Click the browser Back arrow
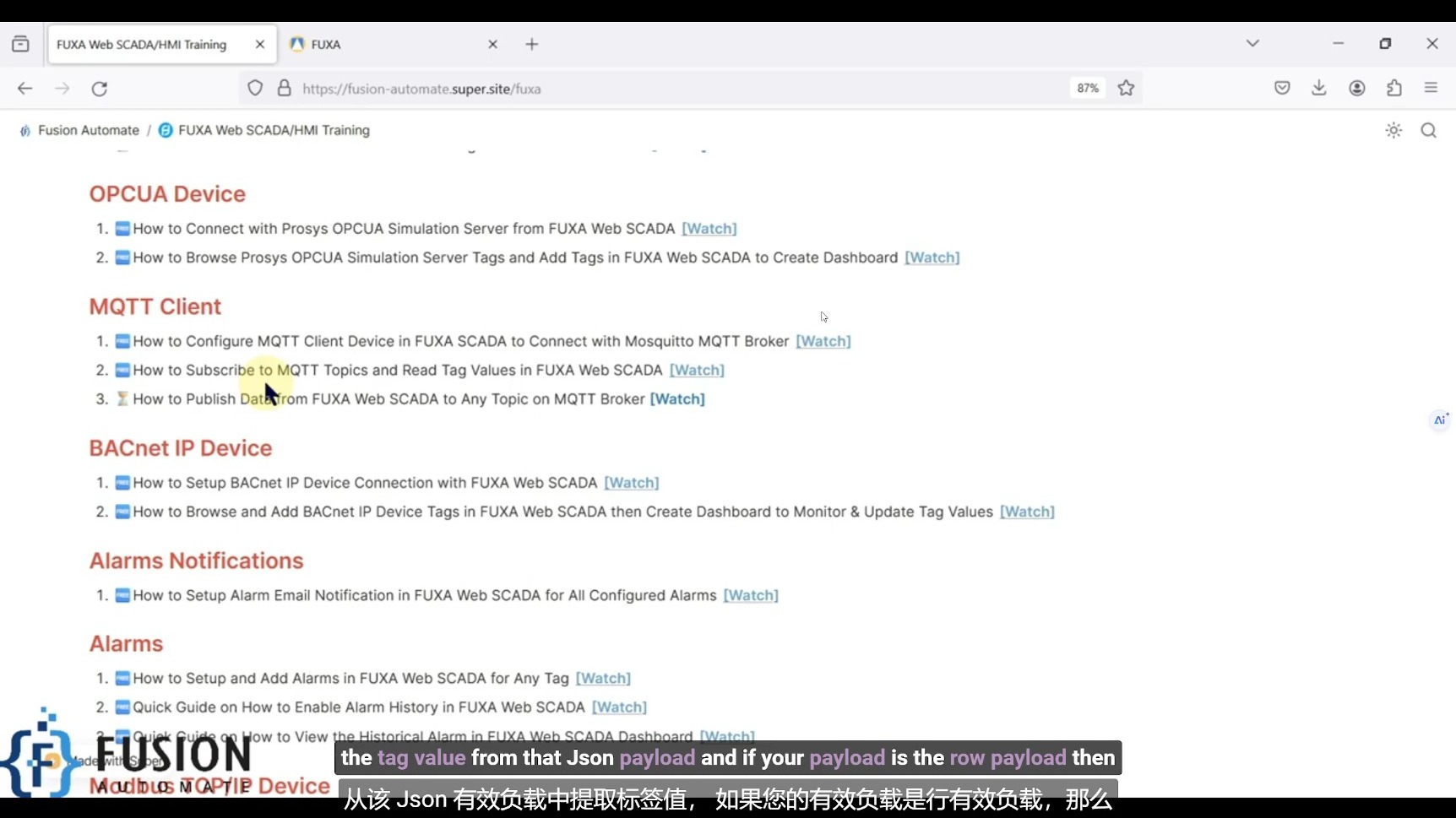Image resolution: width=1456 pixels, height=818 pixels. click(x=24, y=89)
